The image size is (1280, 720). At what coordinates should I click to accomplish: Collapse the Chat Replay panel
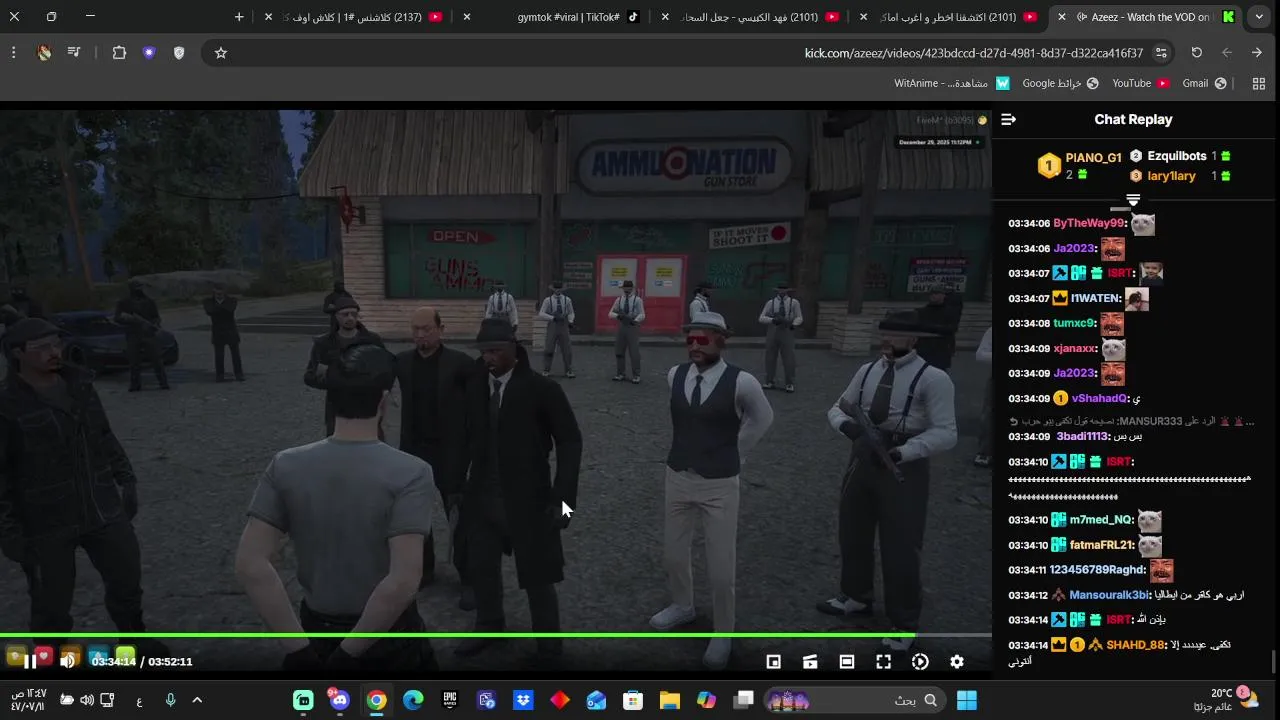(x=1008, y=119)
